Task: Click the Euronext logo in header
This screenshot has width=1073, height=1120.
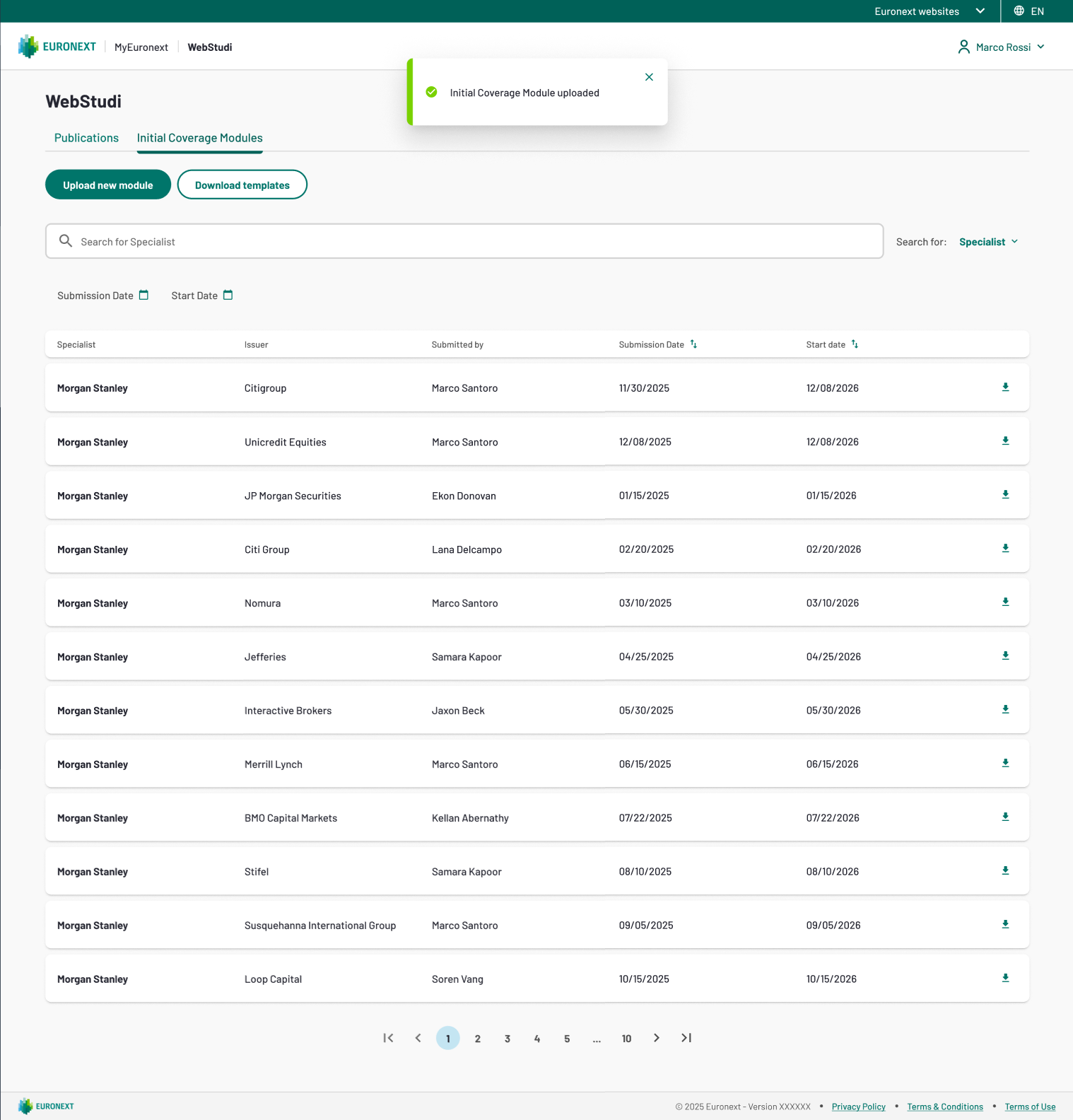Action: (x=57, y=47)
